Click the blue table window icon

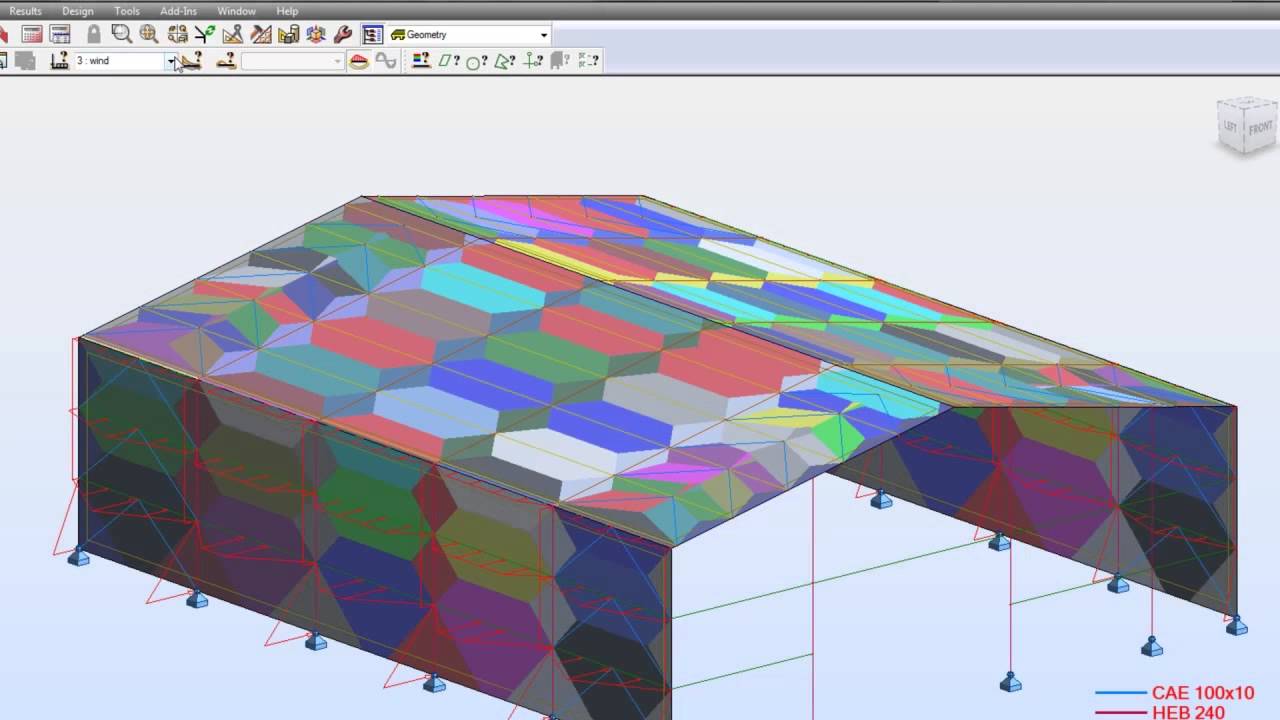pyautogui.click(x=59, y=35)
